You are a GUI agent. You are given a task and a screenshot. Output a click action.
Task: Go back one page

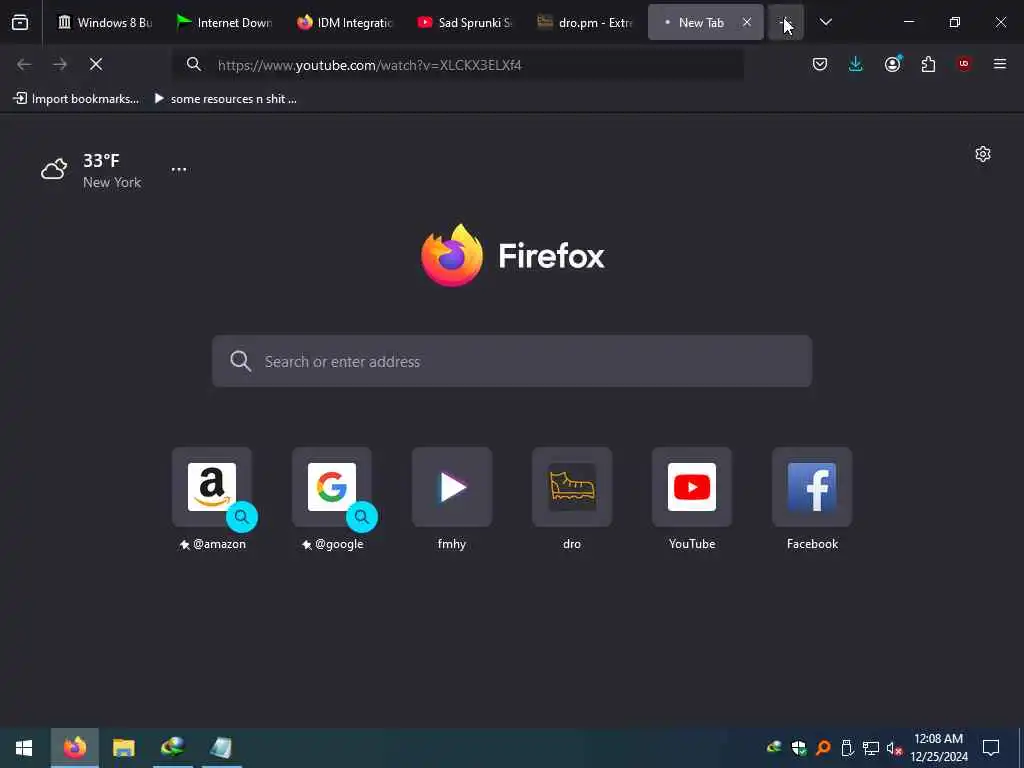click(x=24, y=64)
